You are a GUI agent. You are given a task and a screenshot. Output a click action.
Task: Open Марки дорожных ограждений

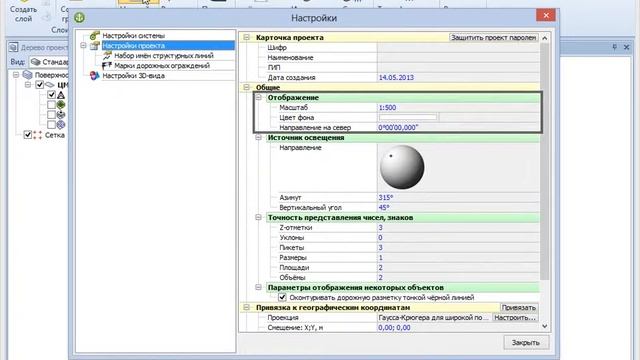click(162, 66)
